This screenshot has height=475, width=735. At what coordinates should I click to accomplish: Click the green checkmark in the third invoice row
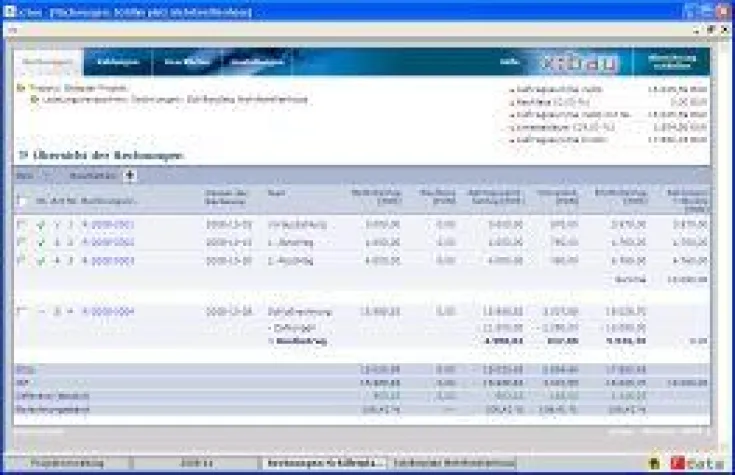click(x=40, y=261)
